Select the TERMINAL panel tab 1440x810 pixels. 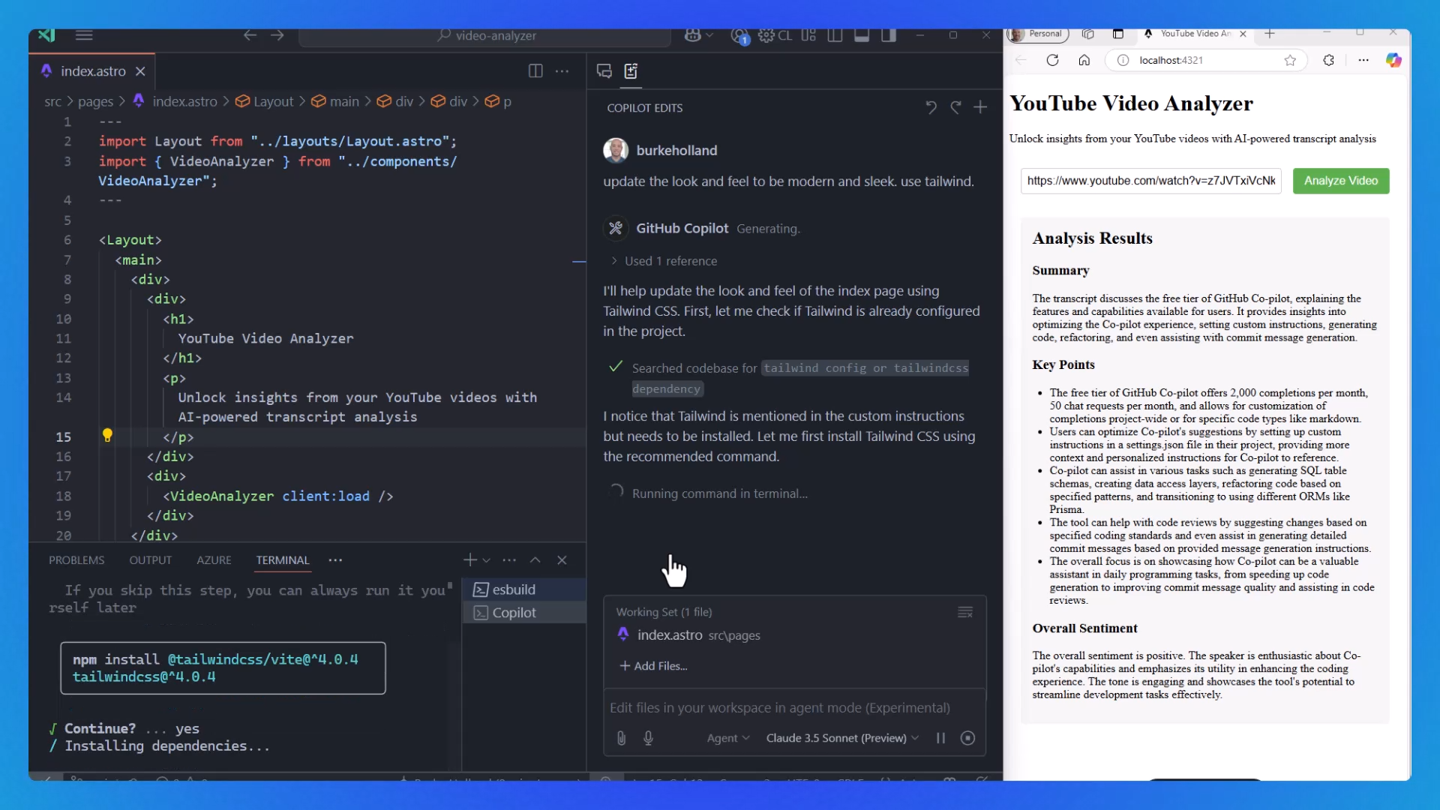pyautogui.click(x=282, y=560)
